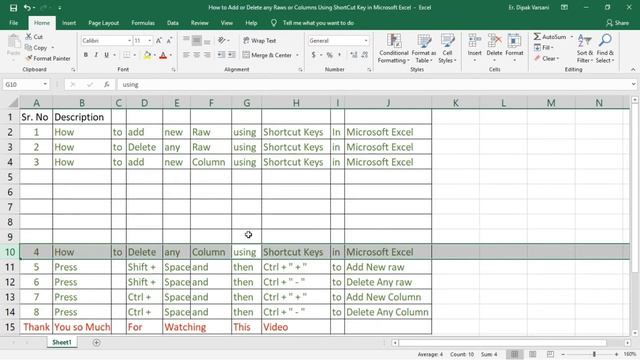Select the Sheet1 tab
The height and width of the screenshot is (360, 640).
click(62, 342)
